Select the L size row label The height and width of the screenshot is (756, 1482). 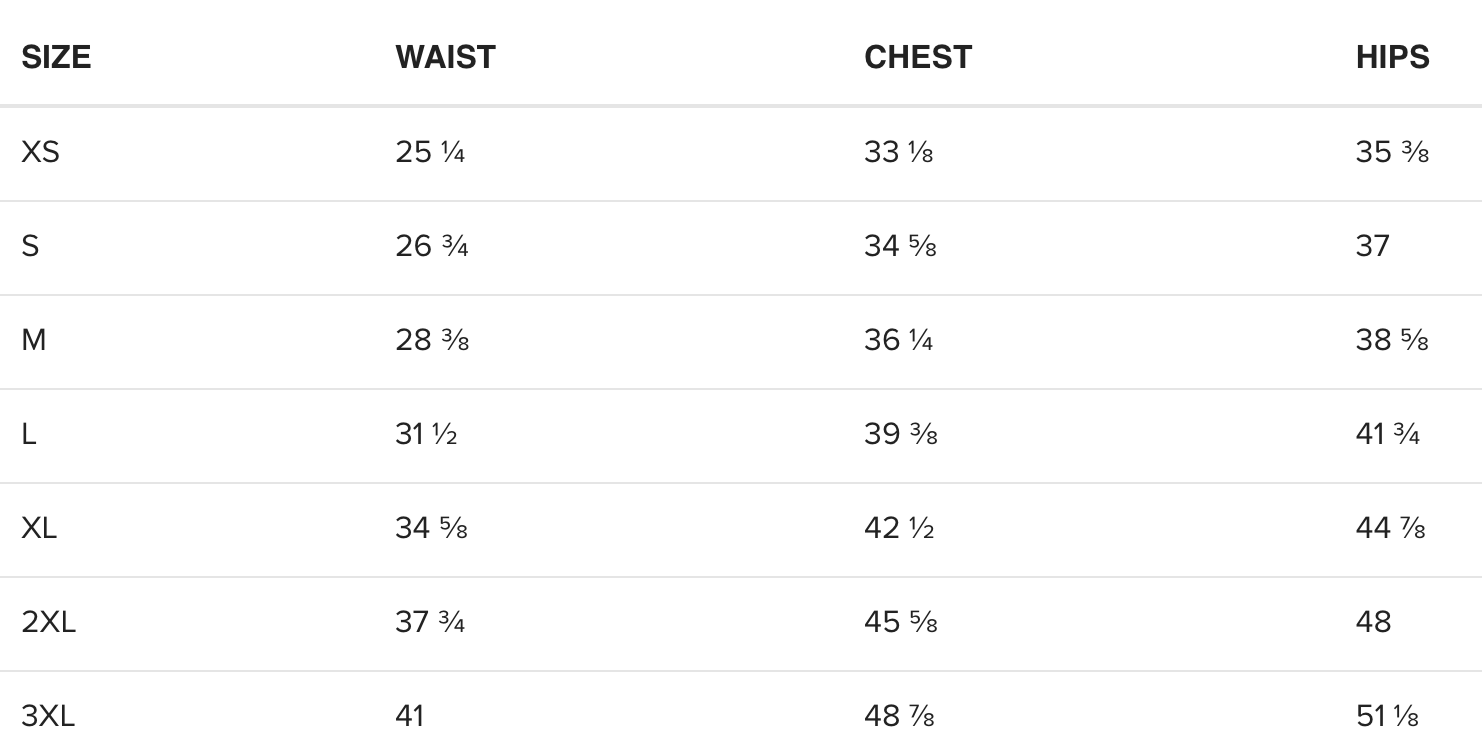click(28, 434)
